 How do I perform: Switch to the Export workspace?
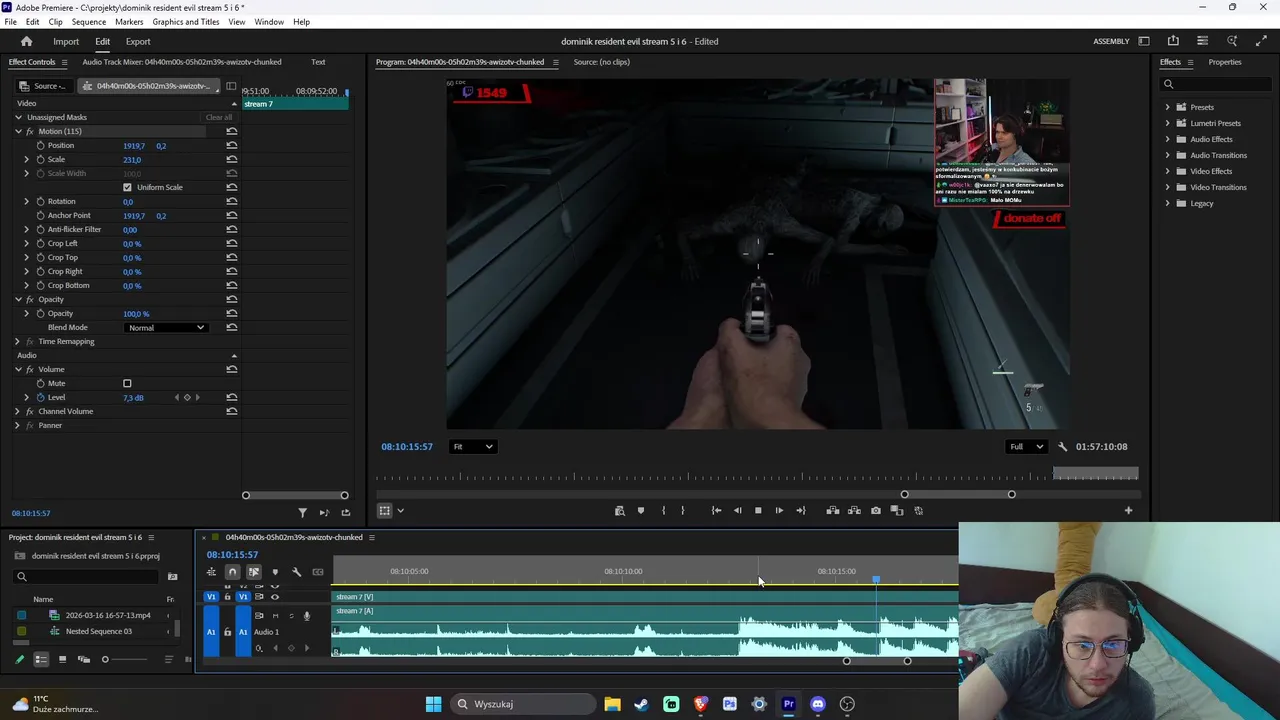point(138,42)
